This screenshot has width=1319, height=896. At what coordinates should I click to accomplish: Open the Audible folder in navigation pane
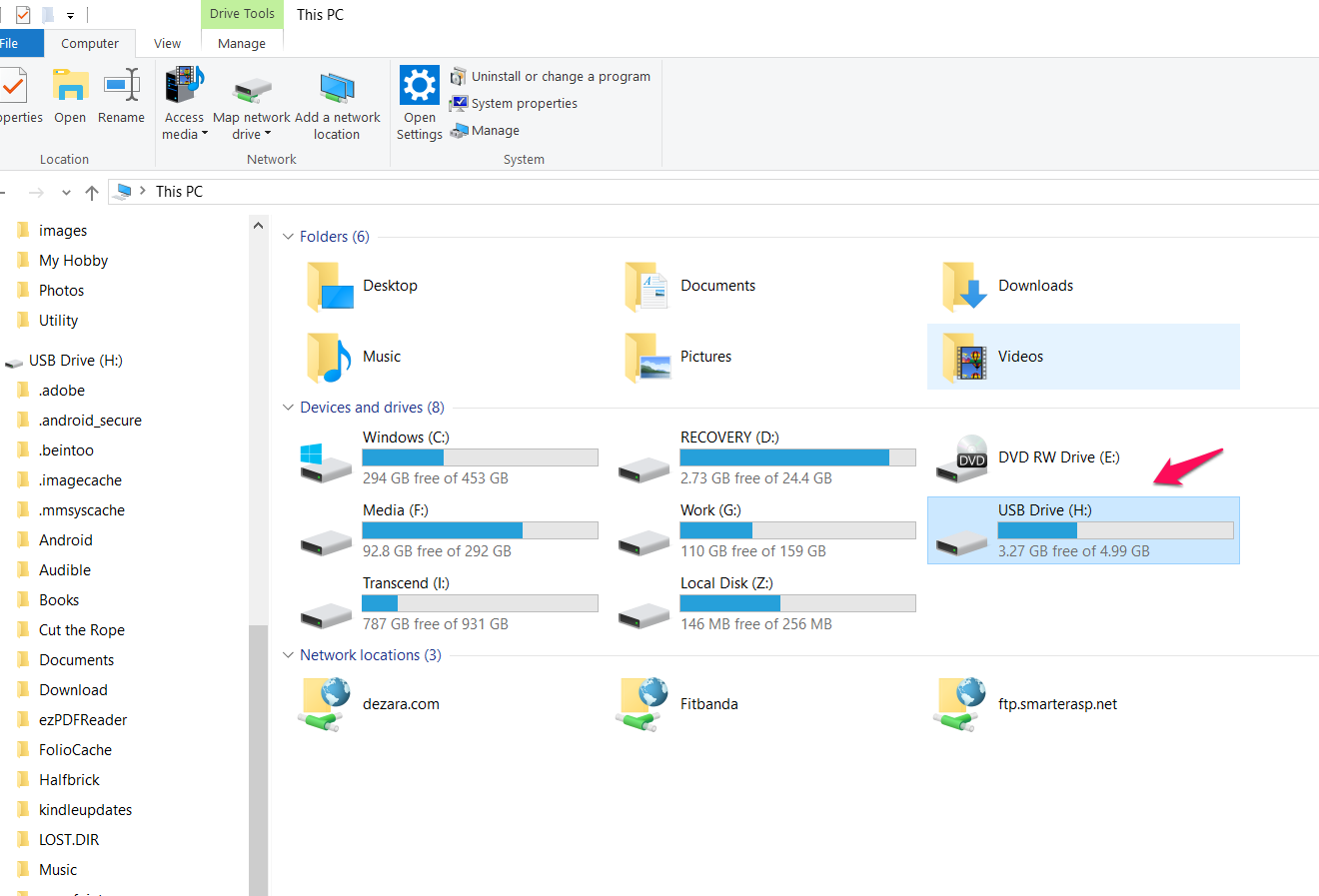click(x=64, y=570)
